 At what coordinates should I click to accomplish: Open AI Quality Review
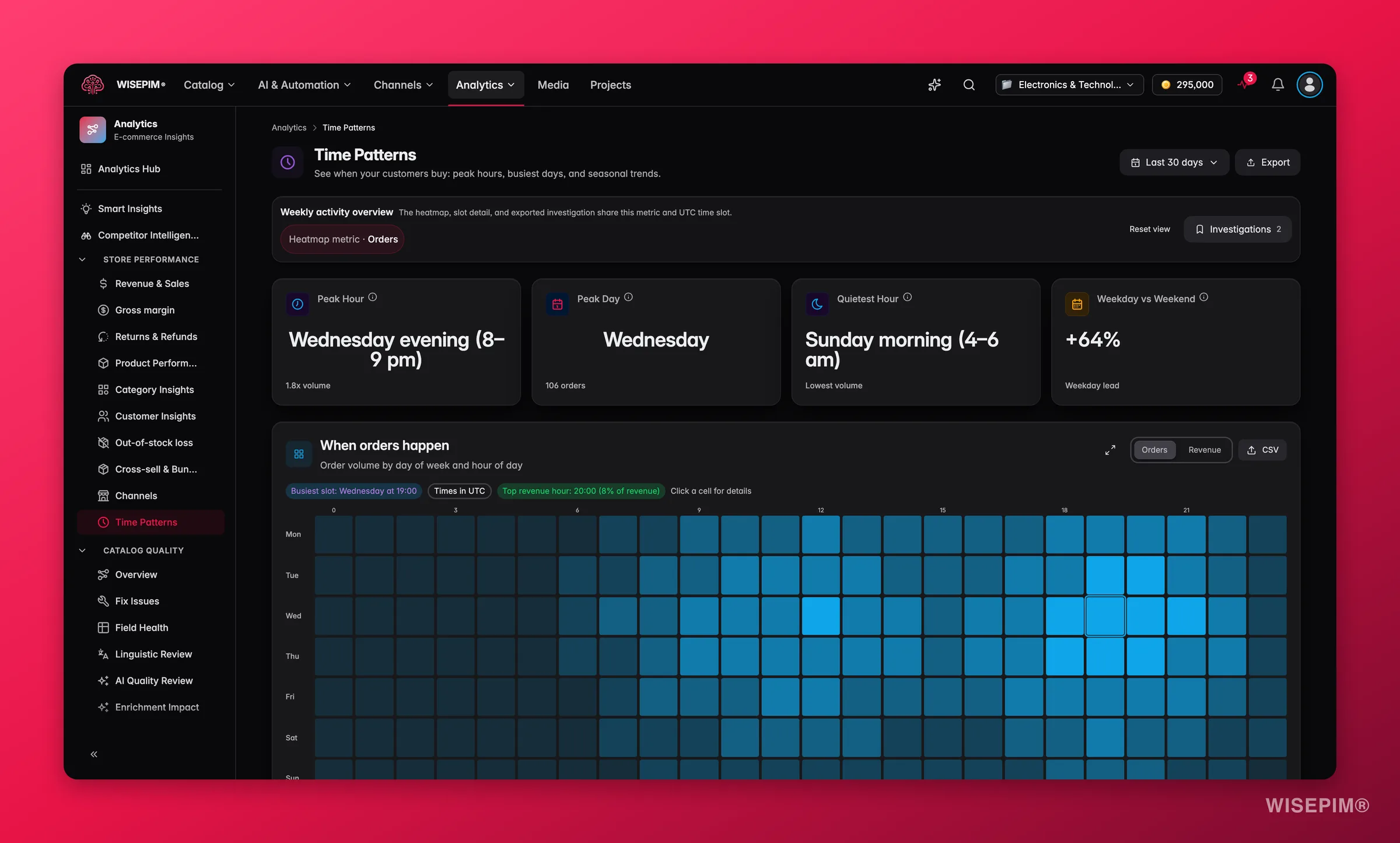150,681
